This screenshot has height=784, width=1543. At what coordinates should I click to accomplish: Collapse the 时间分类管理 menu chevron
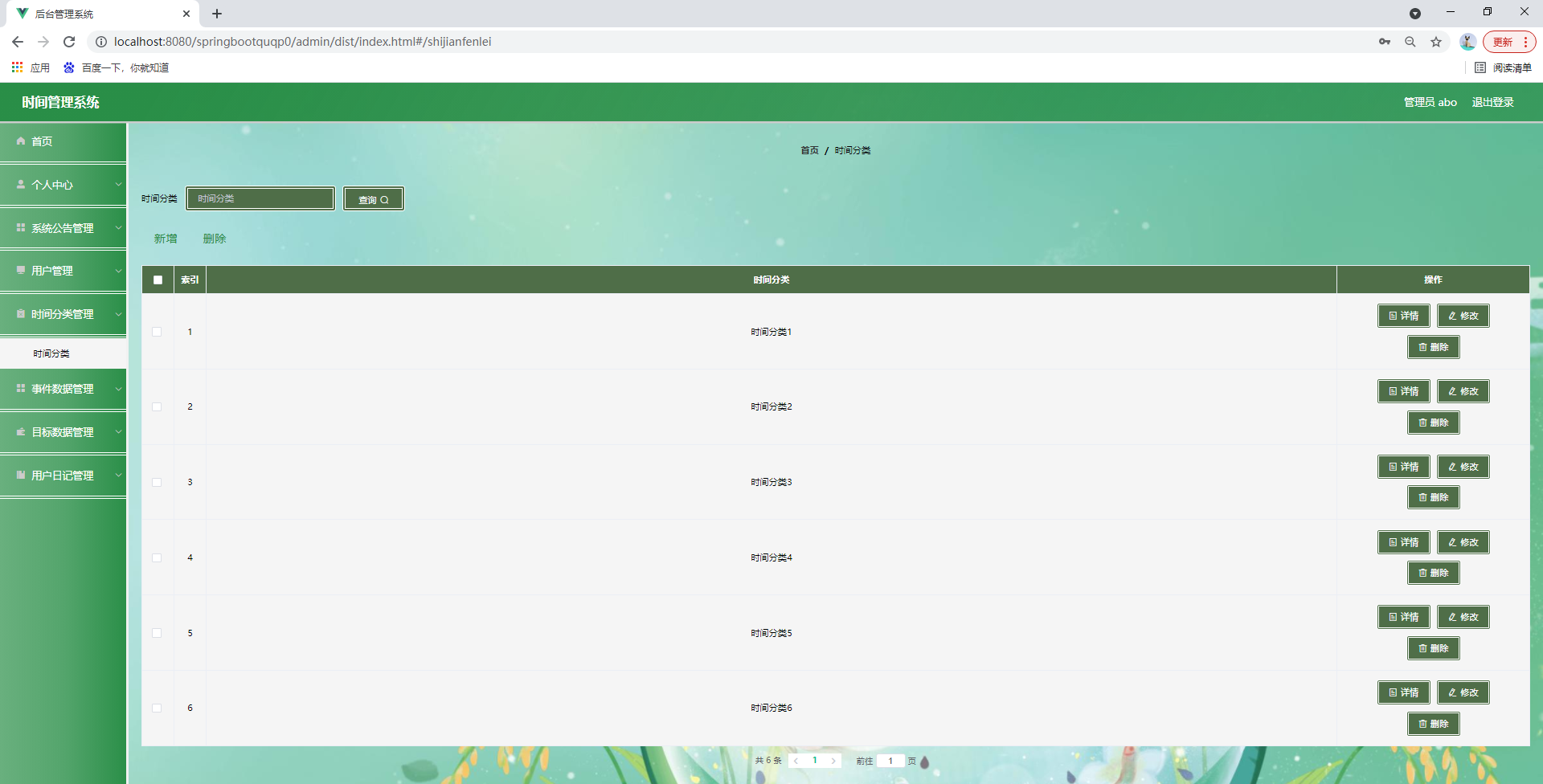(x=118, y=314)
